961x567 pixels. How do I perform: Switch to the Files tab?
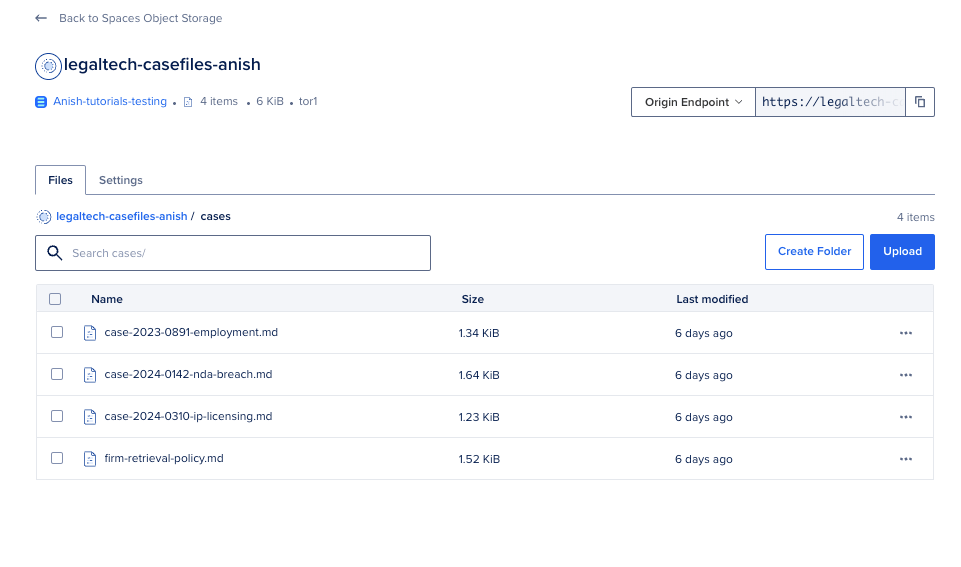(60, 180)
